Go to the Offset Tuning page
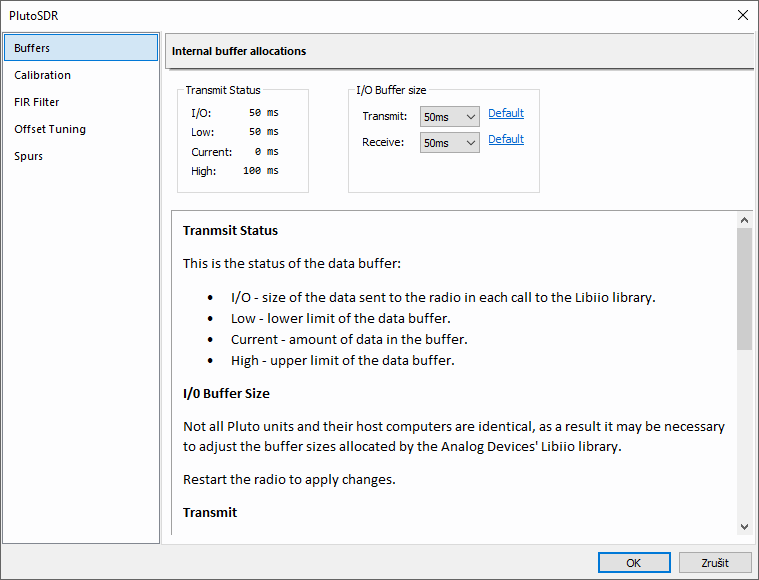The width and height of the screenshot is (759, 580). pyautogui.click(x=50, y=129)
